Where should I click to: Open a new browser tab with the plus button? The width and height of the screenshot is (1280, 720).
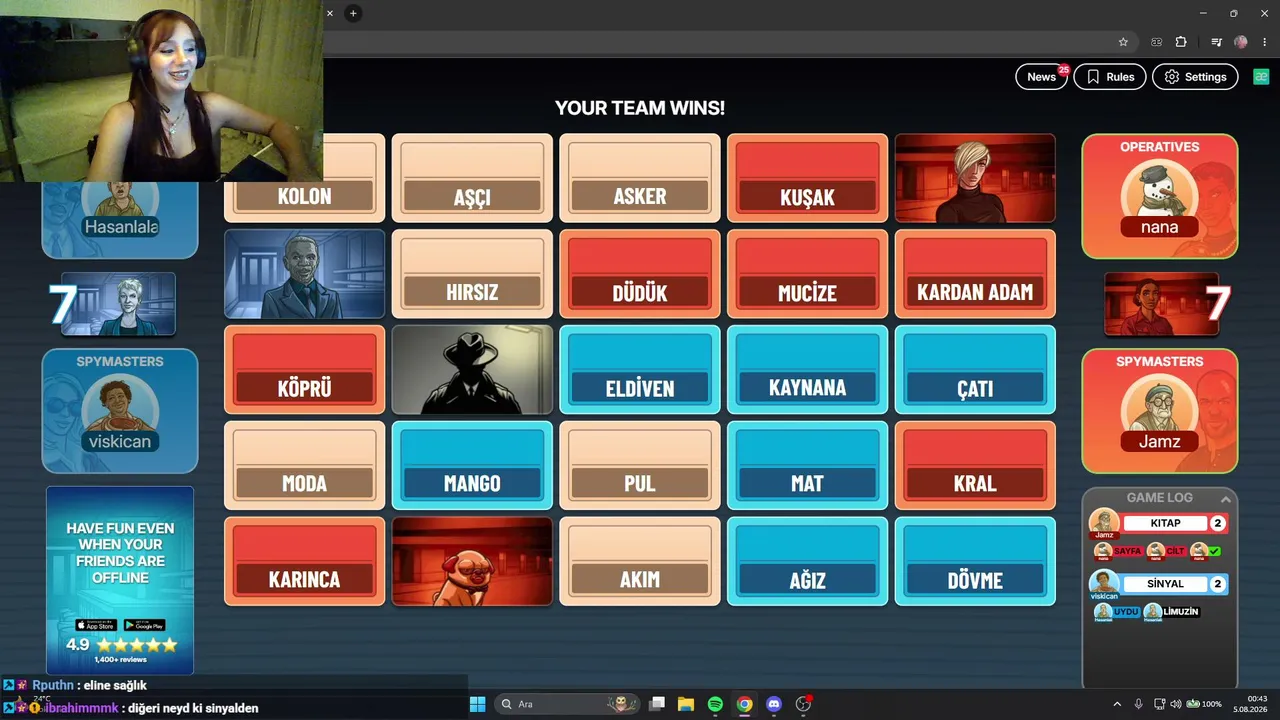(x=353, y=13)
